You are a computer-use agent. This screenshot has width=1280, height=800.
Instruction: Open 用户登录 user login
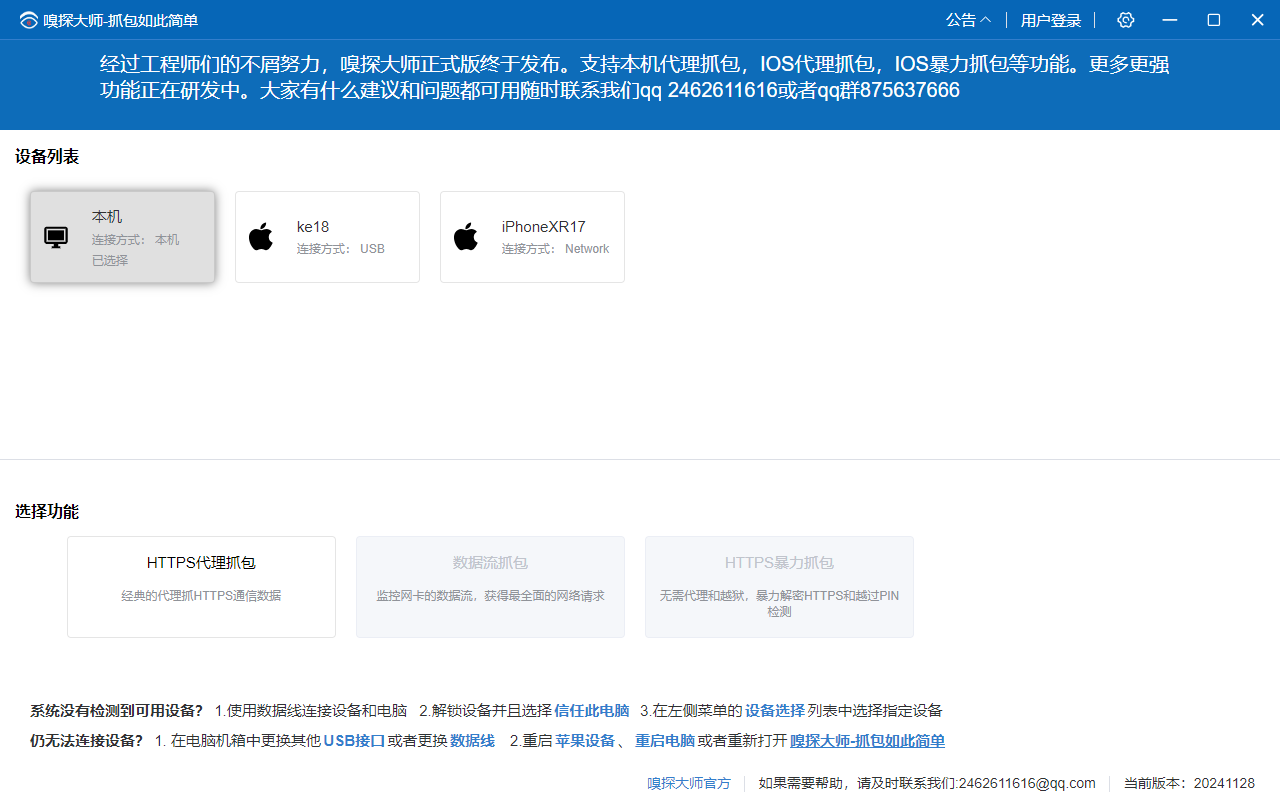coord(1051,20)
